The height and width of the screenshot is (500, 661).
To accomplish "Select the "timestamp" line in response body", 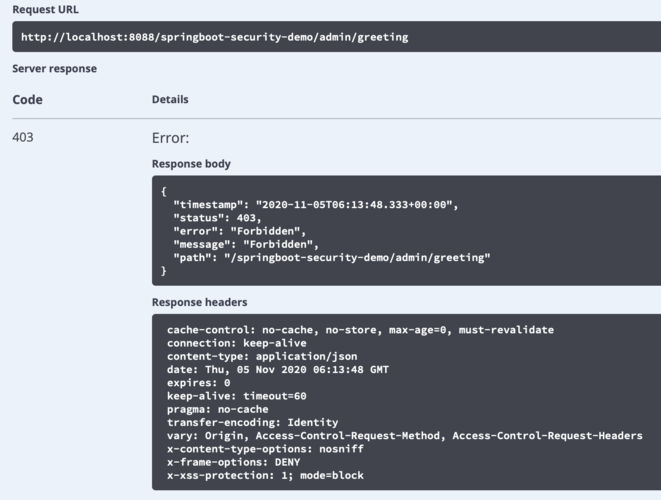I will (316, 205).
